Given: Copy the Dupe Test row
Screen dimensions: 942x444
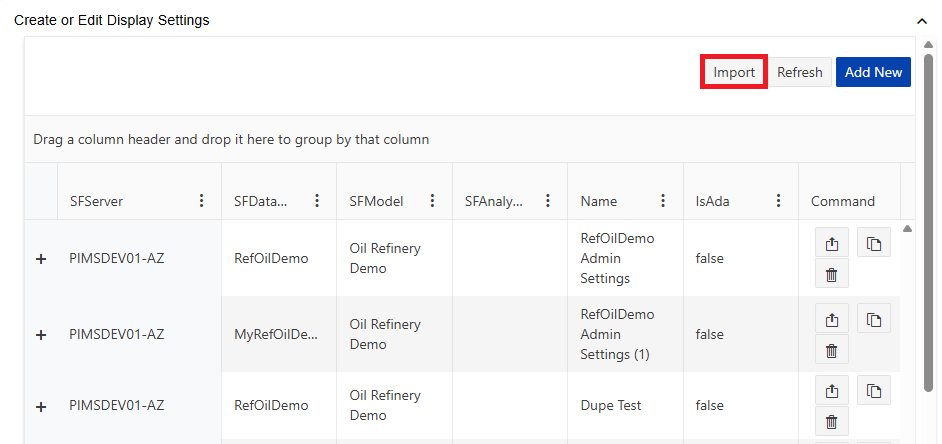Looking at the screenshot, I should [x=873, y=391].
